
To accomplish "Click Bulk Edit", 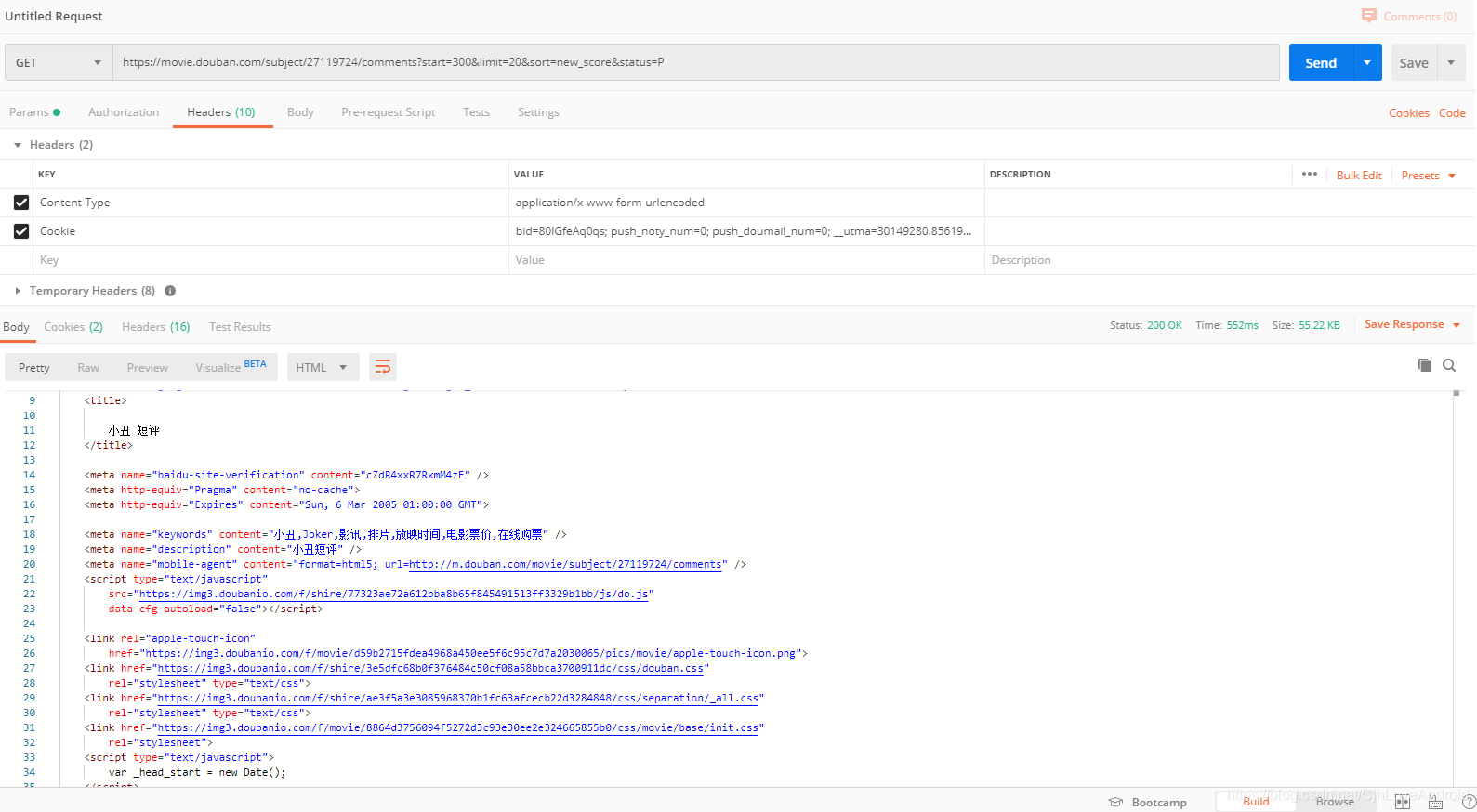I will [x=1359, y=176].
